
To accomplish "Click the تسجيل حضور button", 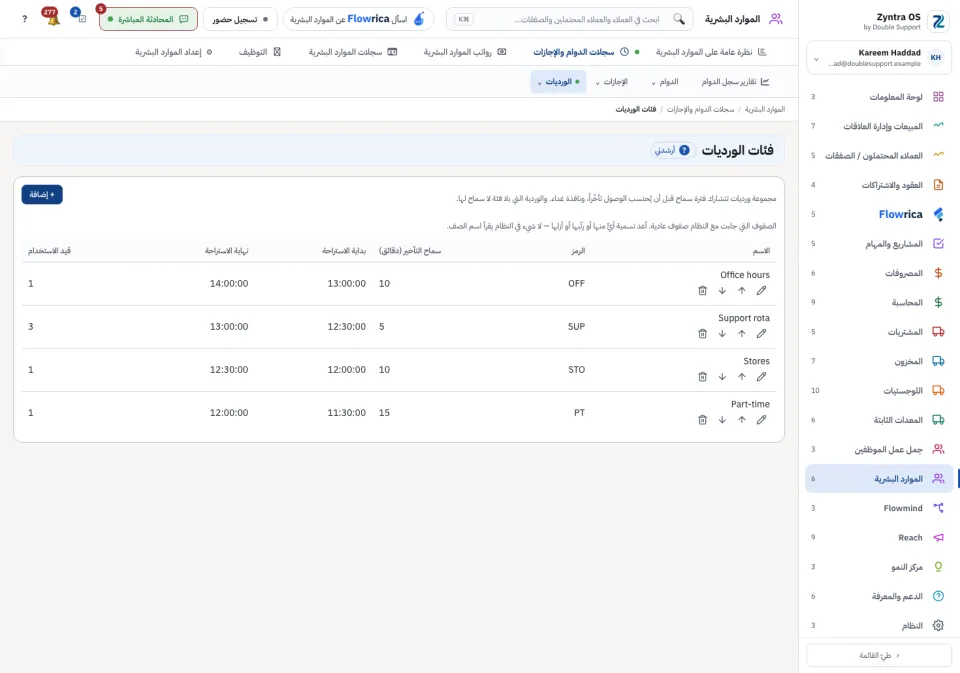I will pyautogui.click(x=240, y=19).
